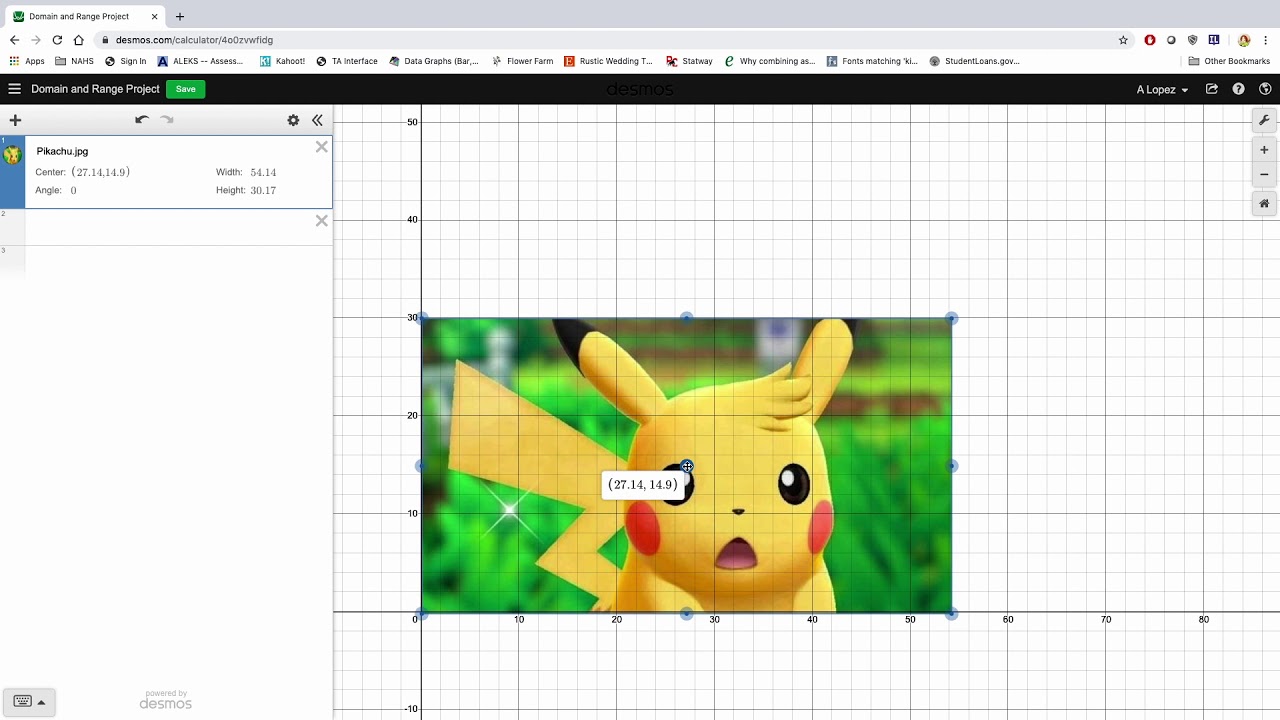Click the Domain and Range Project title
This screenshot has height=720, width=1280.
95,89
